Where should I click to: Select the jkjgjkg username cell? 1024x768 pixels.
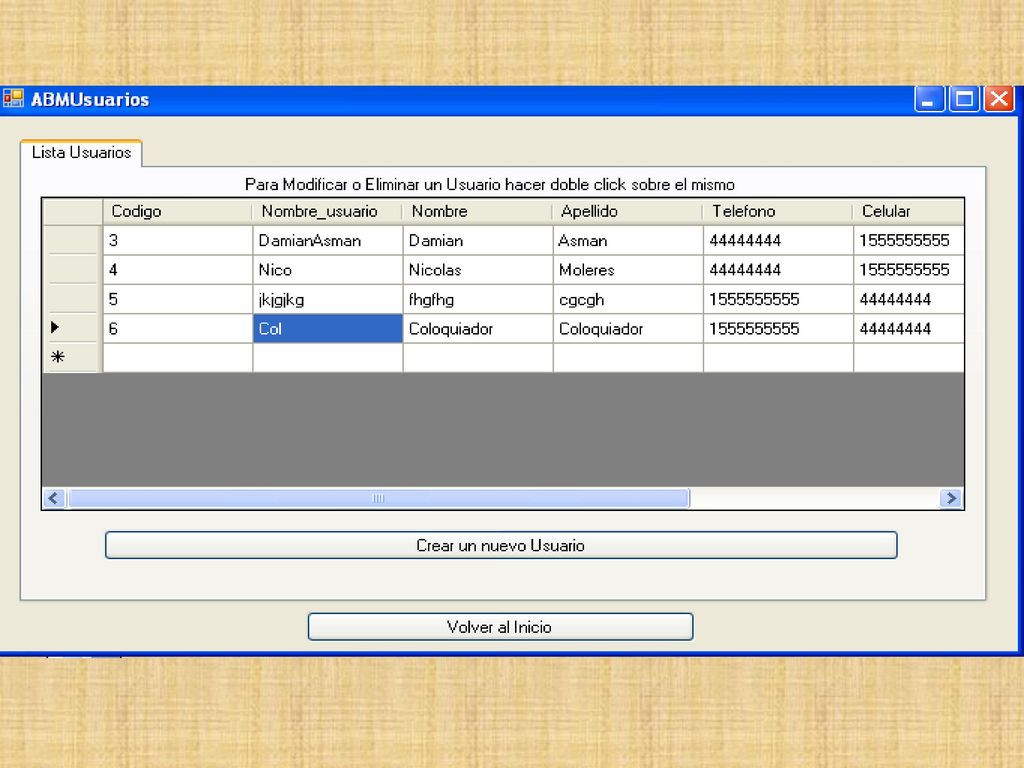[328, 299]
